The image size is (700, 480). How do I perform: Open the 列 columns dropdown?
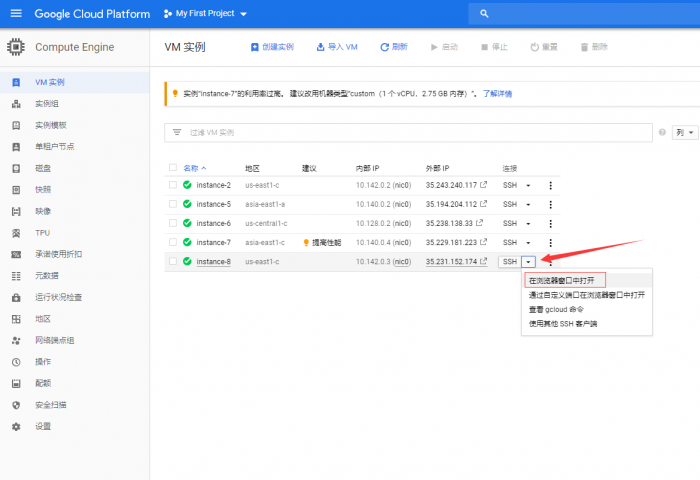point(685,132)
